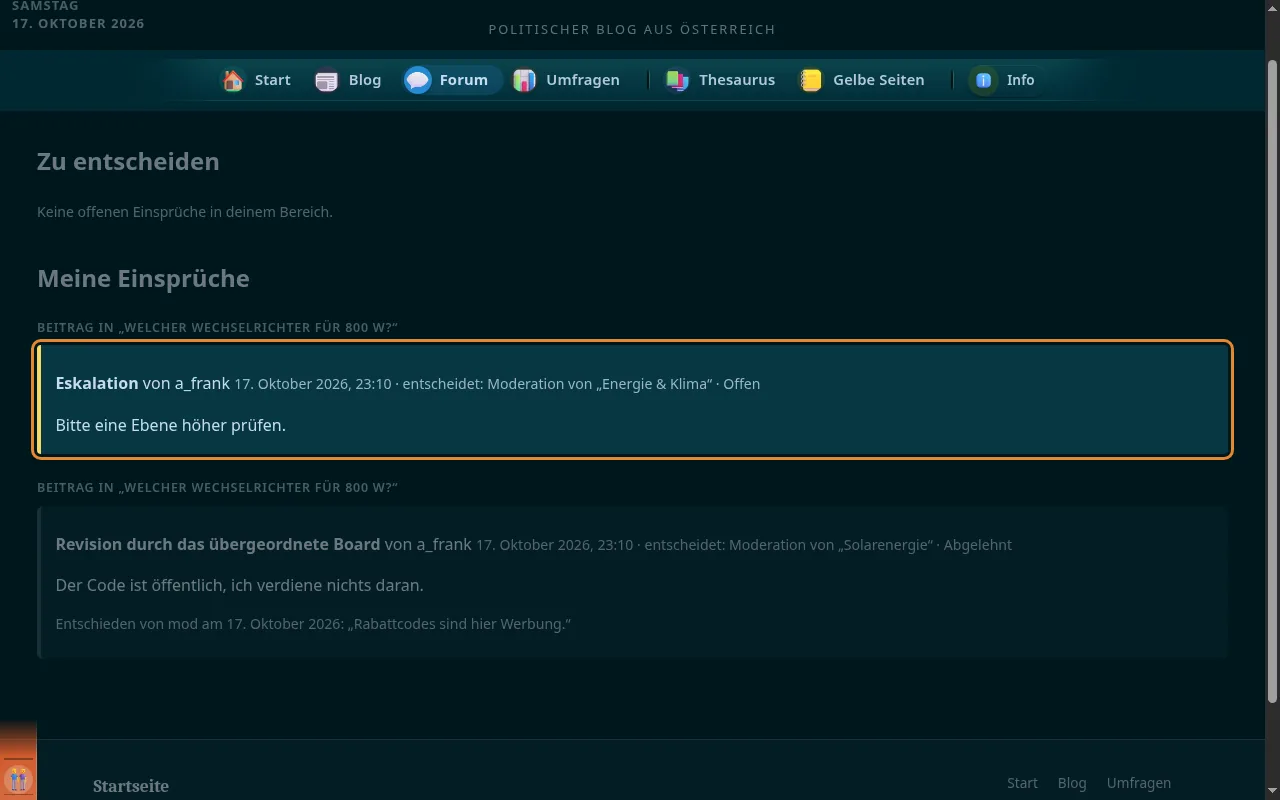Click 'Bitte eine Ebene höher prüfen.' text
This screenshot has width=1280, height=800.
[171, 425]
